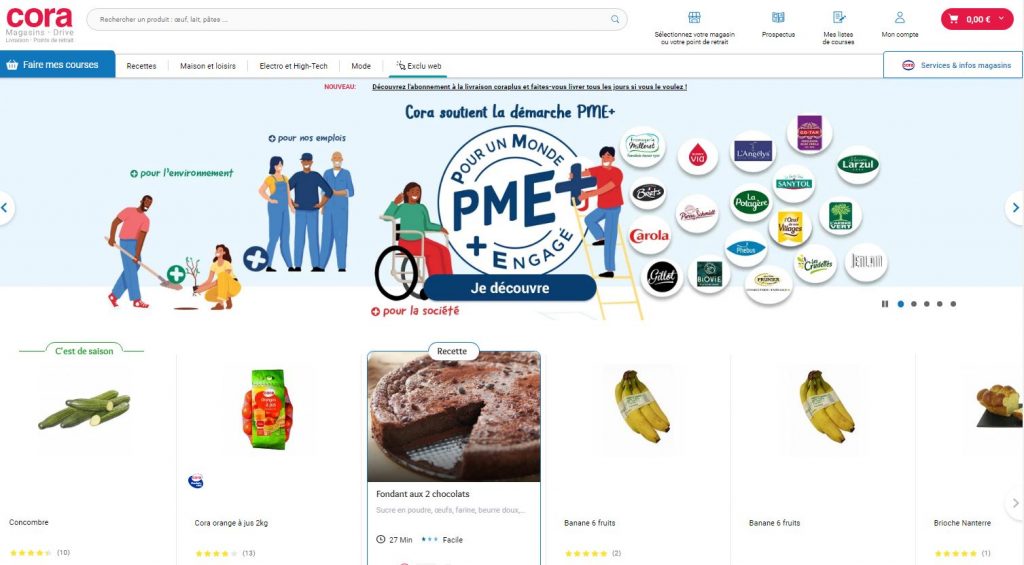Click the Concombre star rating
Screen dimensions: 1024x565
[x=30, y=553]
